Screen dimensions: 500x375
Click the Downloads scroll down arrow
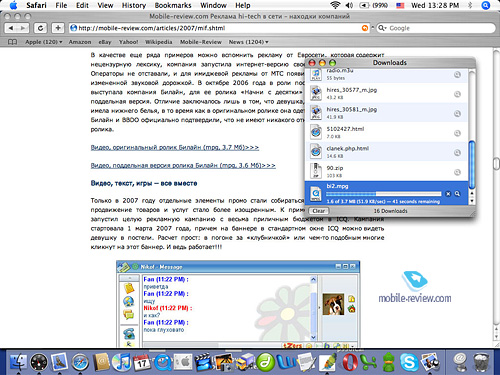click(472, 201)
